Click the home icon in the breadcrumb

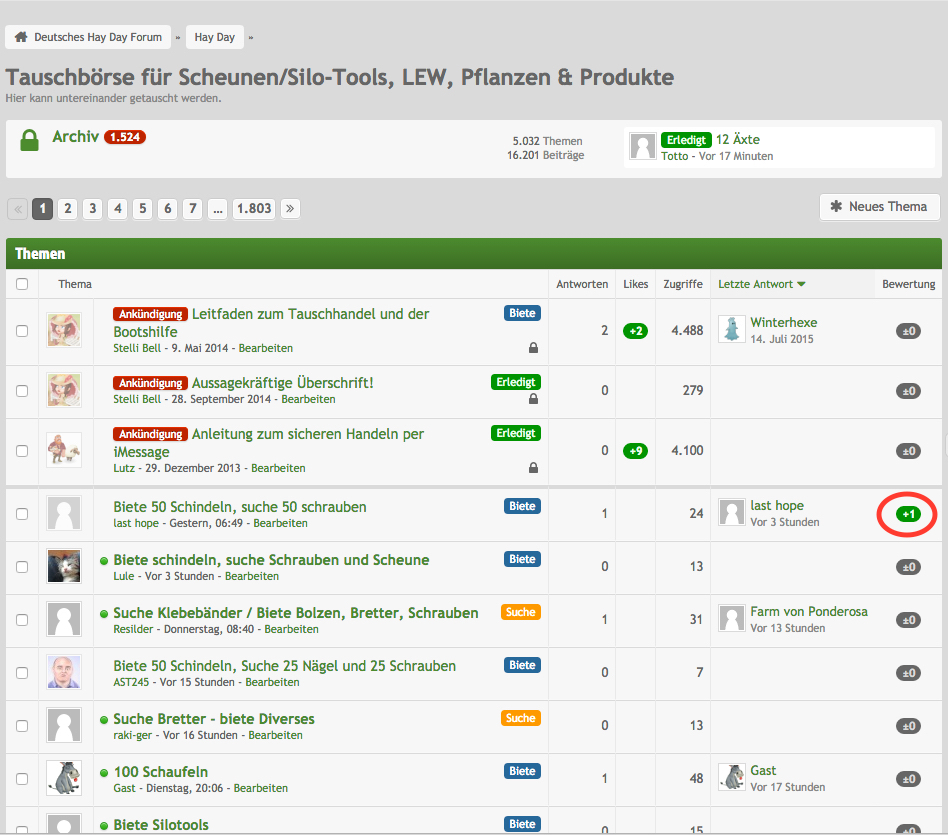[x=21, y=37]
